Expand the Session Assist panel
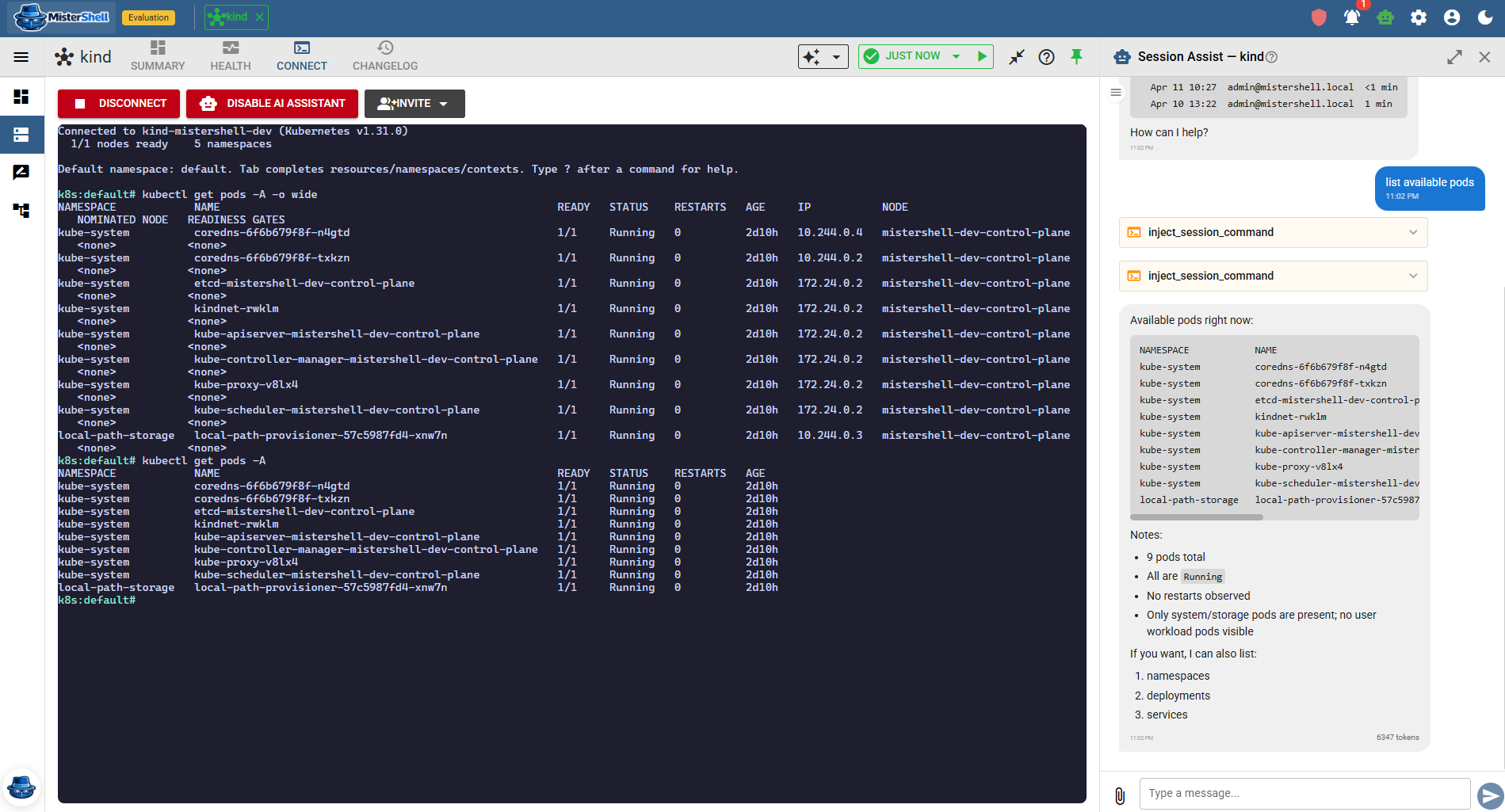 click(x=1454, y=57)
